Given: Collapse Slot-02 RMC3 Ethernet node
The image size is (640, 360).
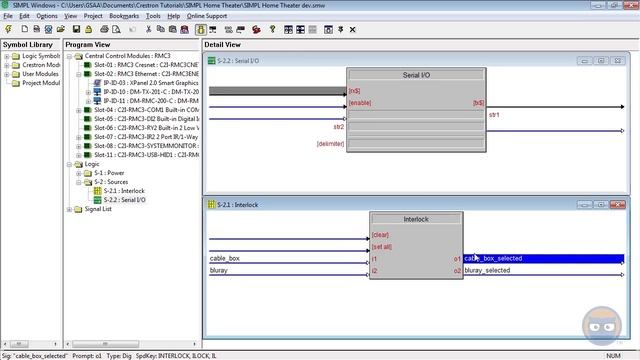Looking at the screenshot, I should 78,74.
